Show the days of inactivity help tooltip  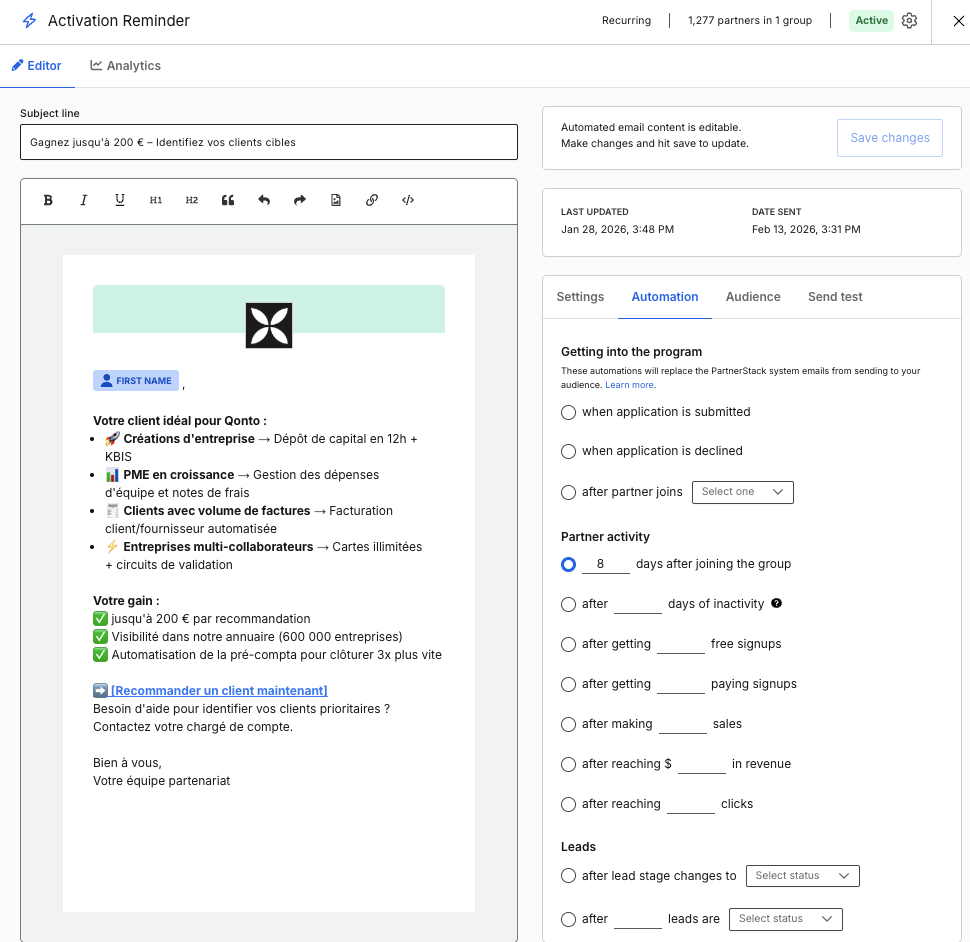coord(776,603)
